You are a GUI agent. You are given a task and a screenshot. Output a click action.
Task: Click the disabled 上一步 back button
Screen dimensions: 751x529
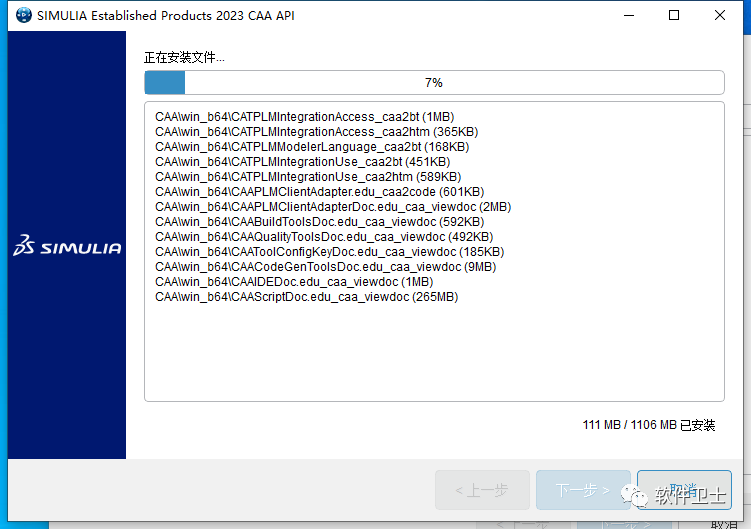click(x=482, y=490)
